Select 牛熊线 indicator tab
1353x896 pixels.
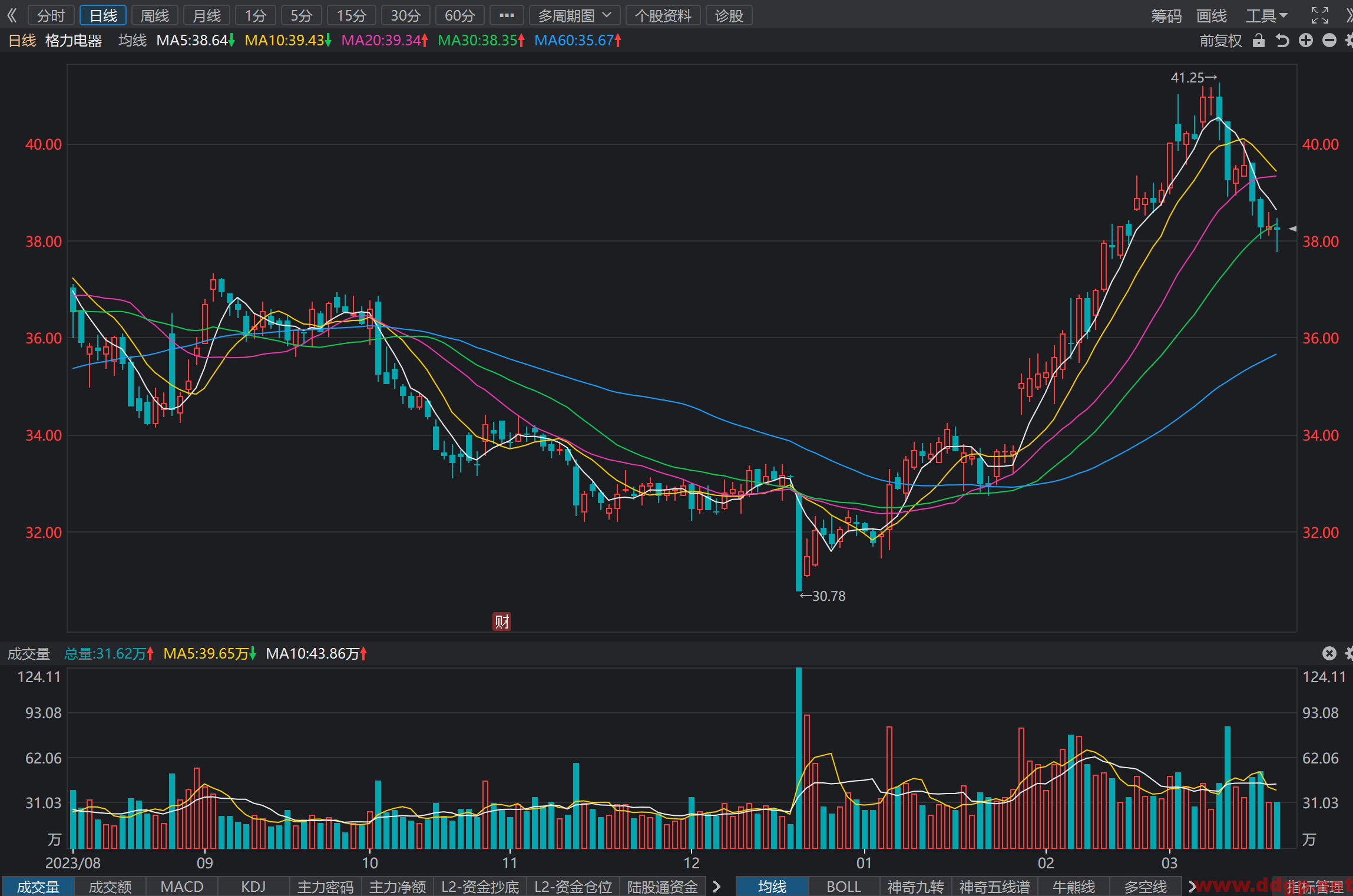coord(1074,887)
